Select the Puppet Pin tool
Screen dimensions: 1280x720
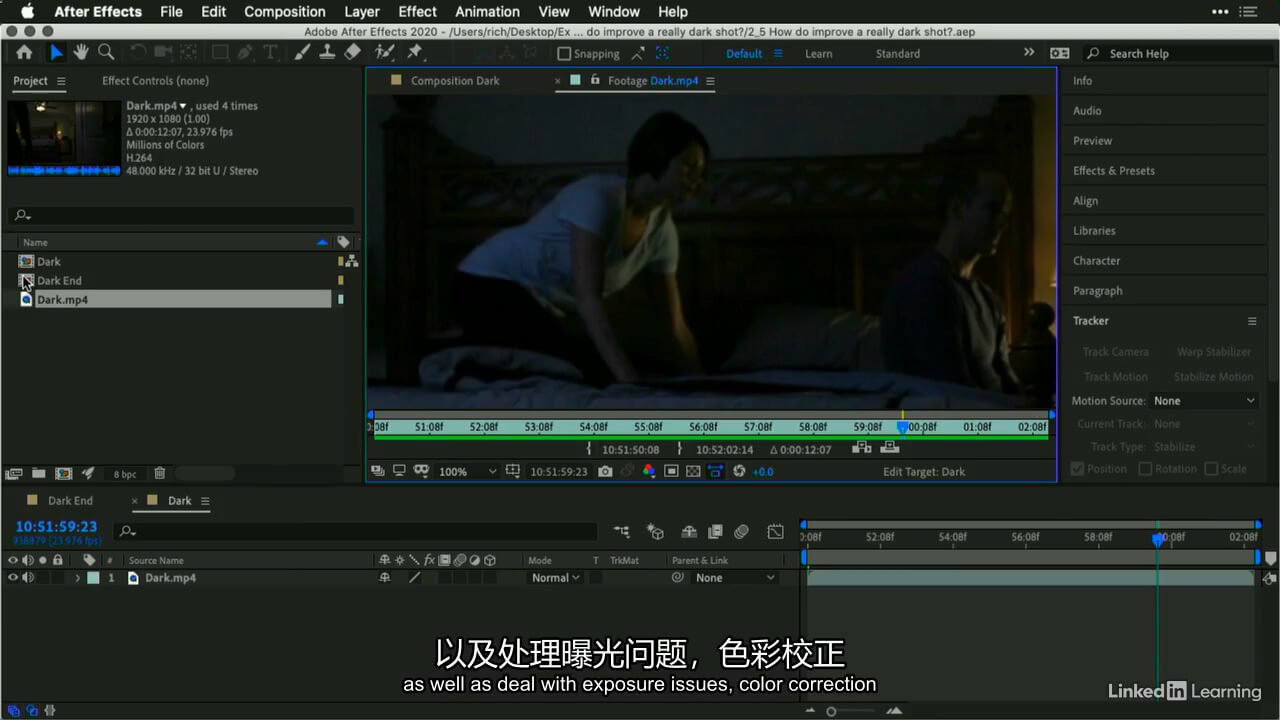pos(415,53)
